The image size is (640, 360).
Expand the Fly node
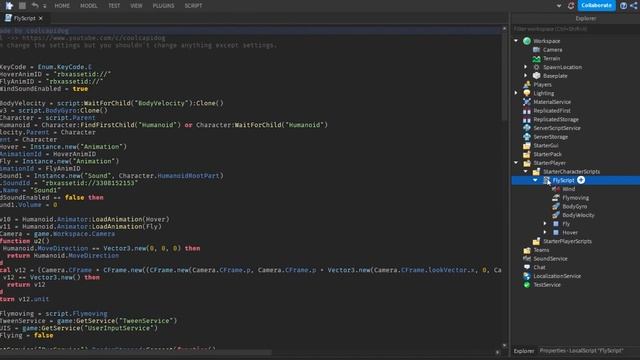coord(545,224)
